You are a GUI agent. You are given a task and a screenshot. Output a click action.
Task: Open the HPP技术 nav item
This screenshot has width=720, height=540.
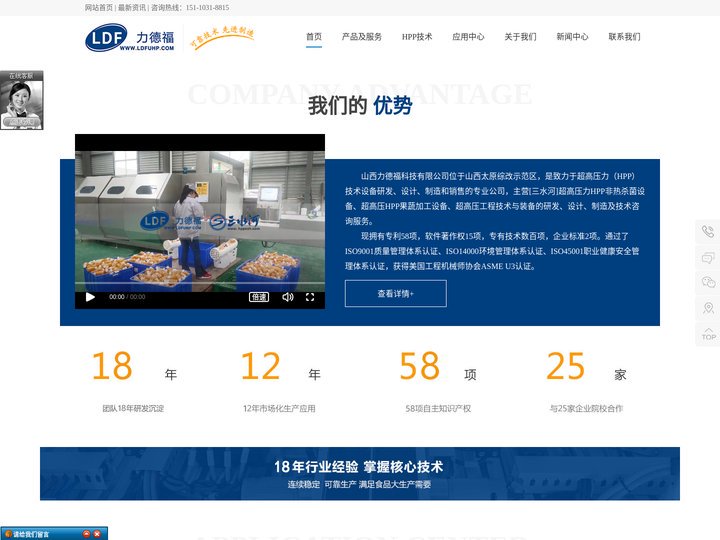pyautogui.click(x=417, y=37)
